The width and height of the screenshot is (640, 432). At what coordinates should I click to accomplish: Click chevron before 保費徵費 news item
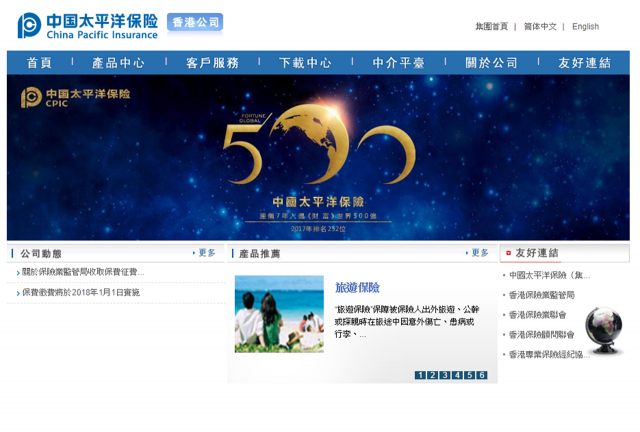click(18, 293)
